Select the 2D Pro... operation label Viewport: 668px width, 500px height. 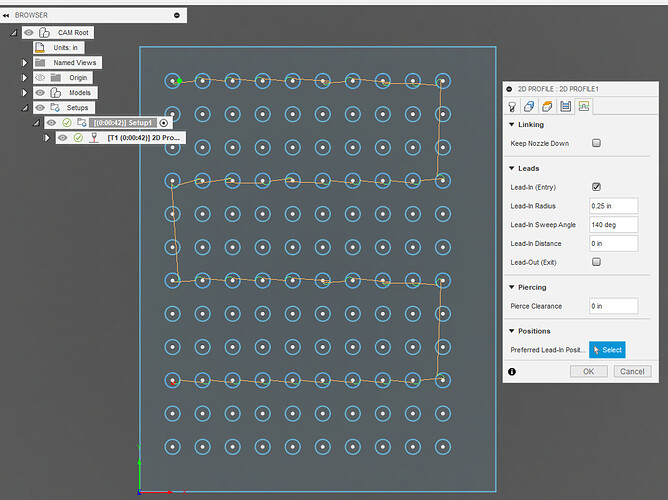click(x=144, y=138)
